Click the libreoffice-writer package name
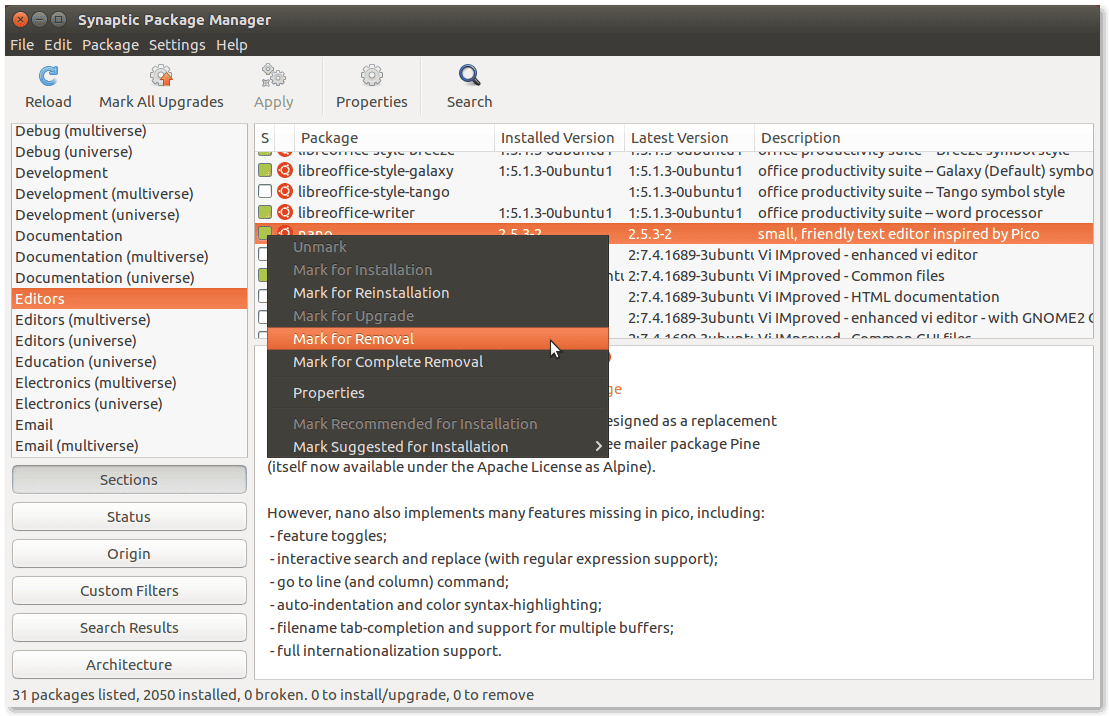This screenshot has height=716, width=1109. (356, 212)
